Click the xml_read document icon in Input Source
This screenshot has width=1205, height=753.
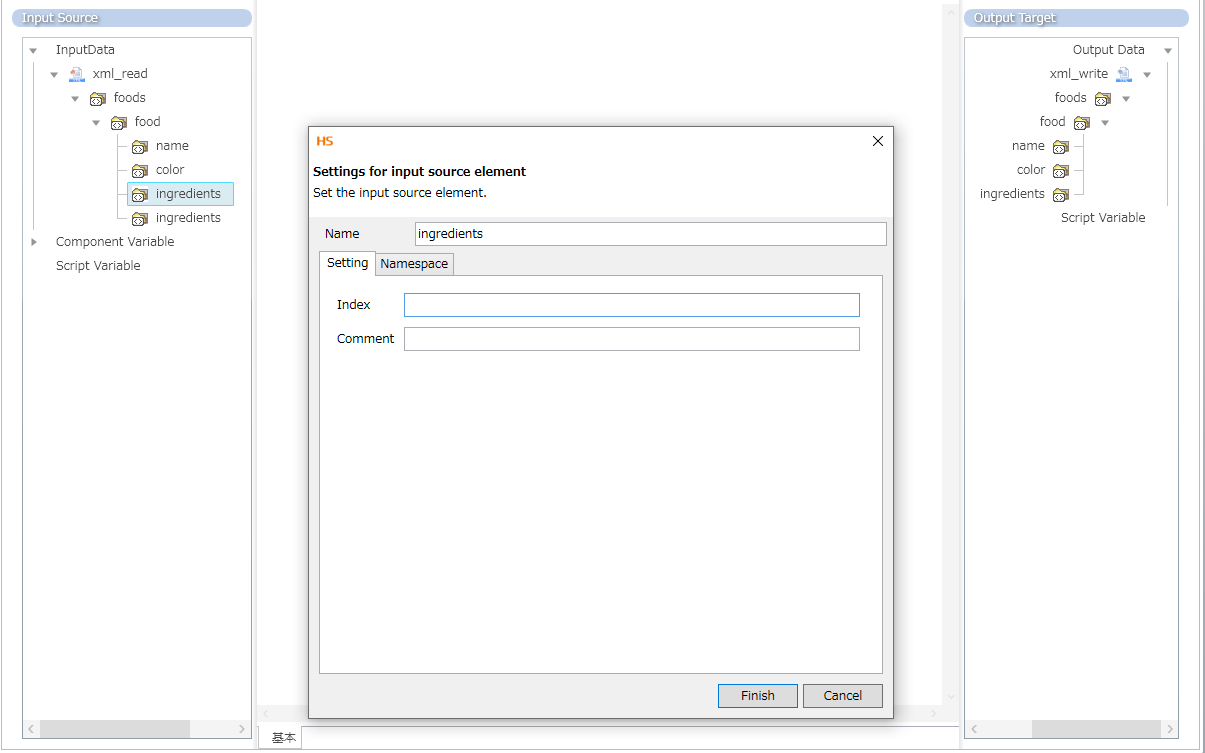(76, 74)
